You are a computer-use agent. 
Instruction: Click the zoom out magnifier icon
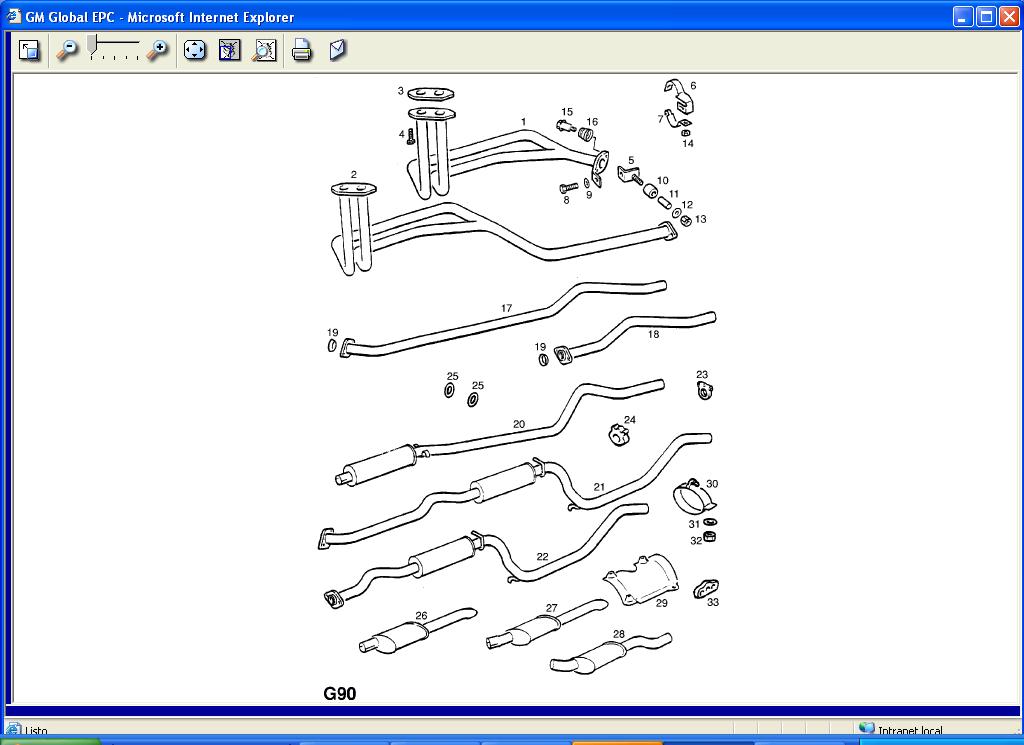pyautogui.click(x=67, y=50)
